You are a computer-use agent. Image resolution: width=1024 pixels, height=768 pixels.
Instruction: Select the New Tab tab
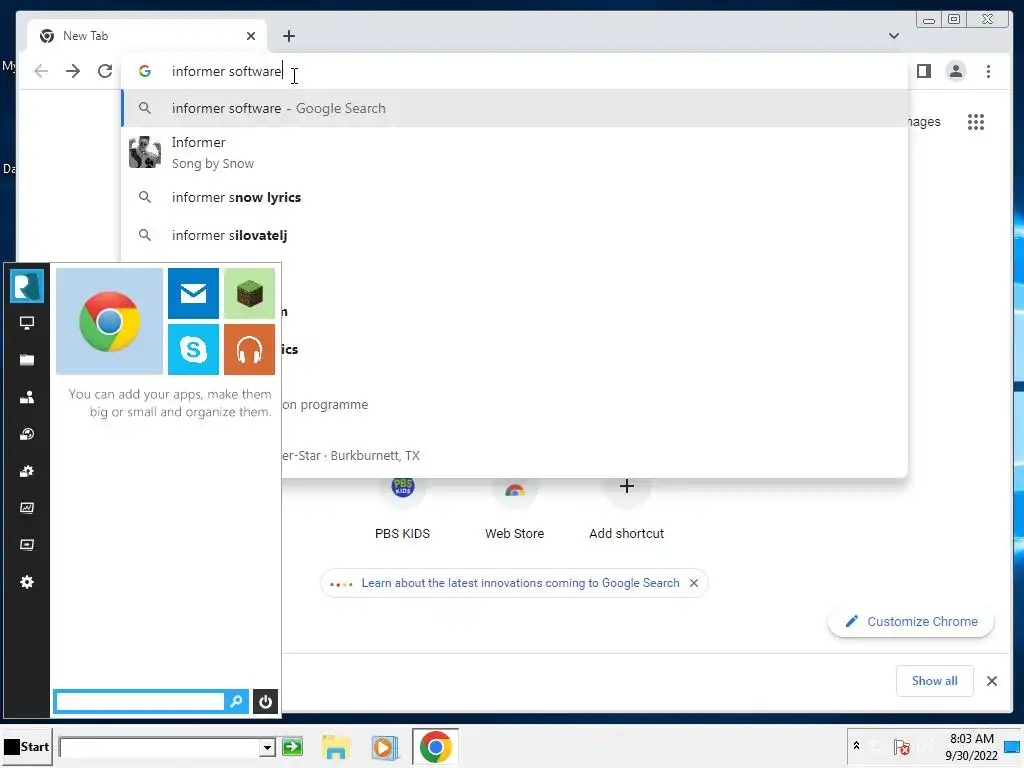[x=147, y=36]
